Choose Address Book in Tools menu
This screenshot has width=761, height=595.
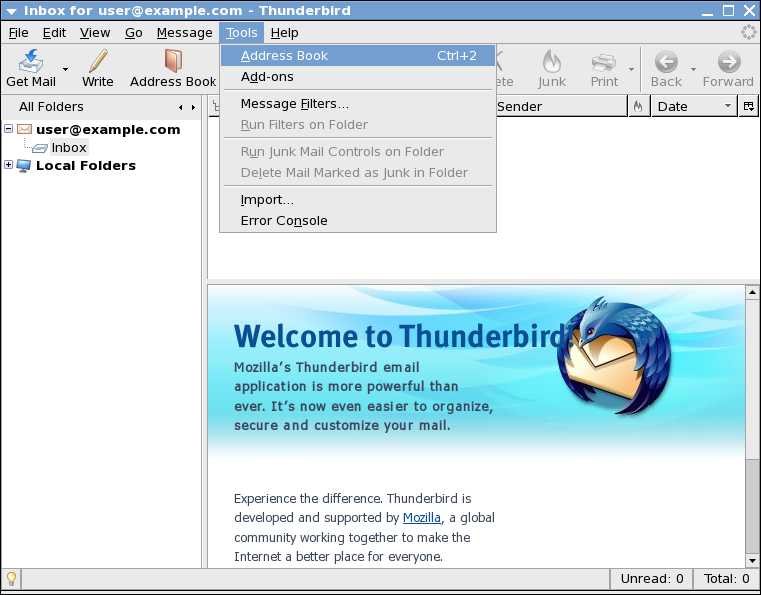(358, 55)
